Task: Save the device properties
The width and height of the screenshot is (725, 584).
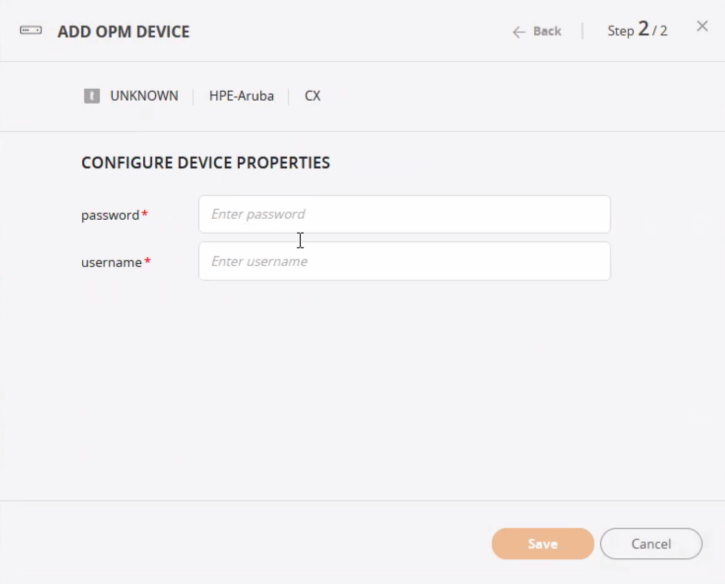Action: [542, 544]
